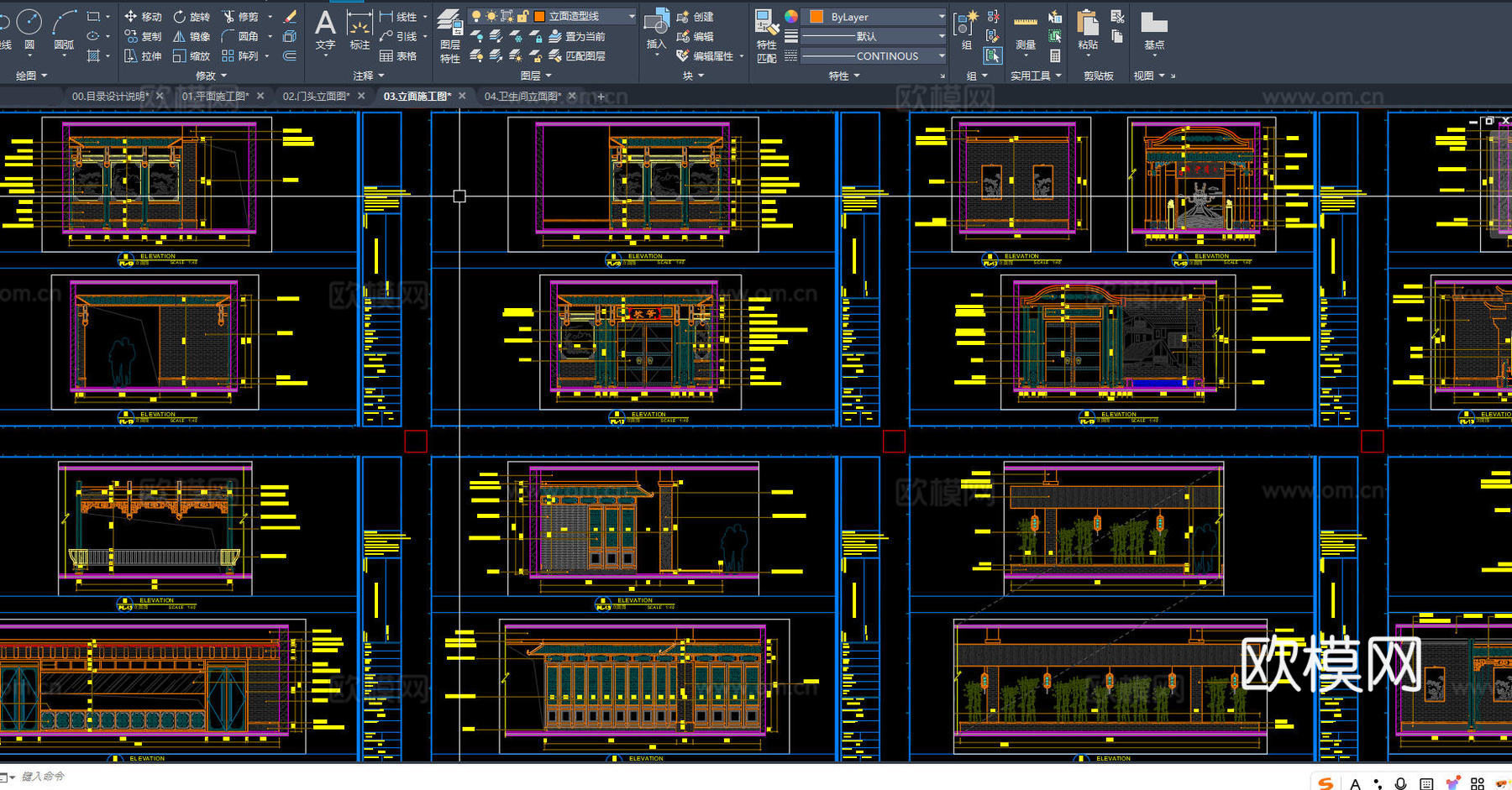Viewport: 1512px width, 790px height.
Task: Open a new drawing tab with plus
Action: (x=601, y=97)
